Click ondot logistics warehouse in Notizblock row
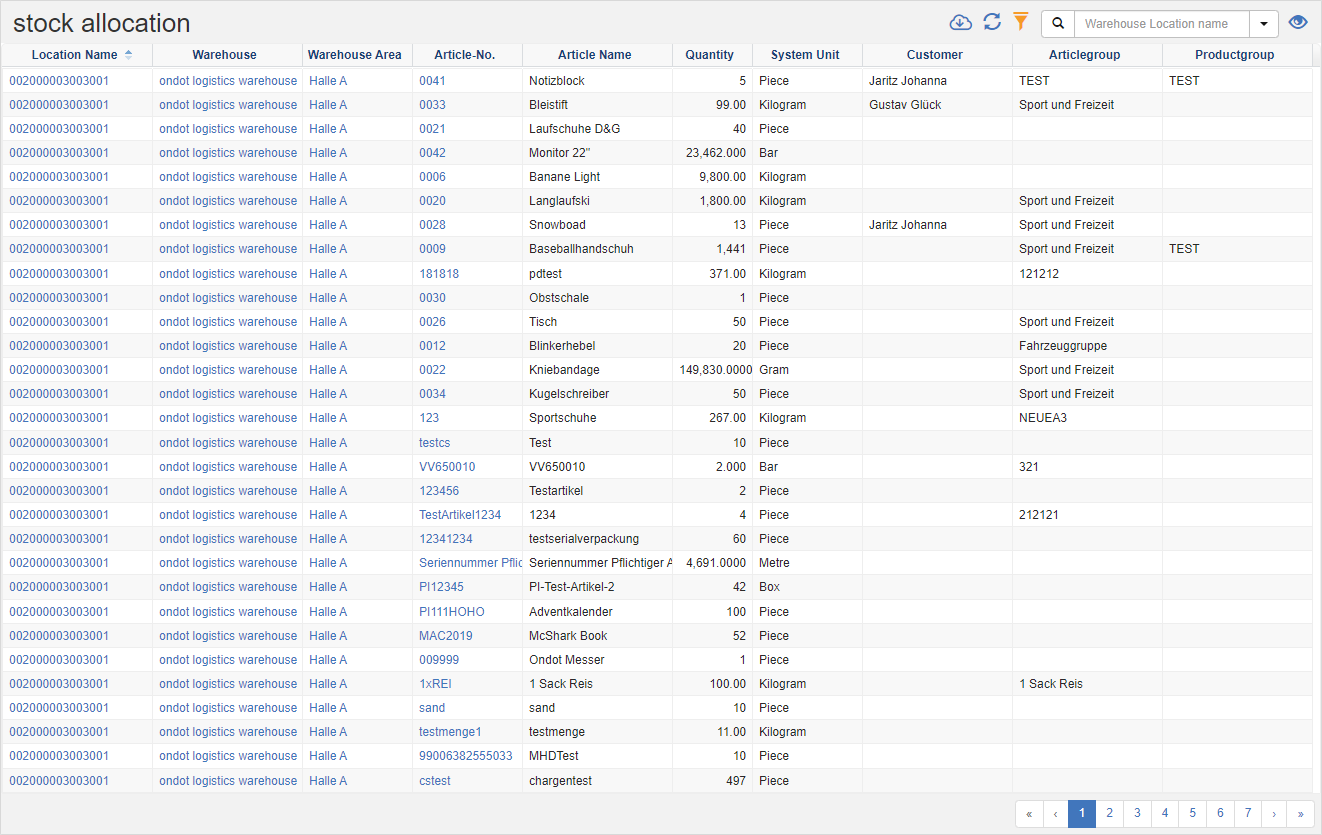 228,81
